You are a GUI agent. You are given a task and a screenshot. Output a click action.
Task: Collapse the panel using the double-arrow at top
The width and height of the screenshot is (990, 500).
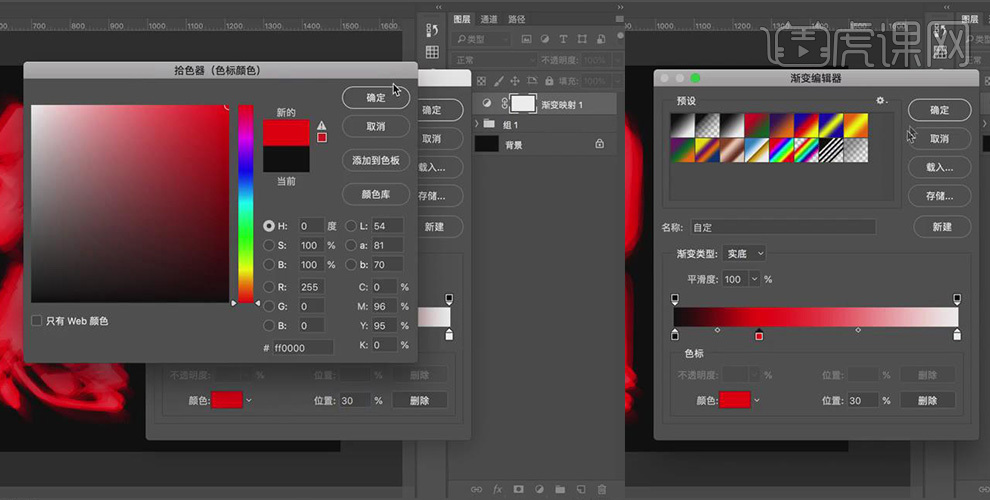coord(620,7)
